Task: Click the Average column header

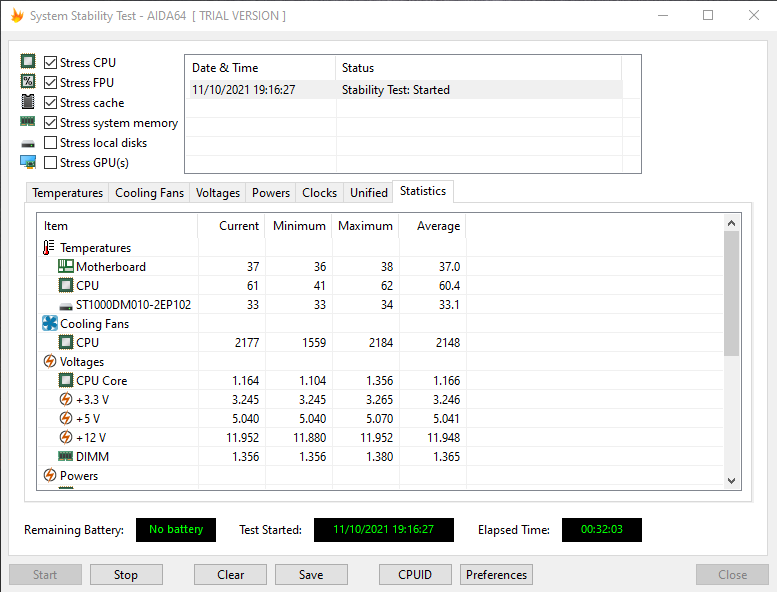Action: pyautogui.click(x=432, y=226)
